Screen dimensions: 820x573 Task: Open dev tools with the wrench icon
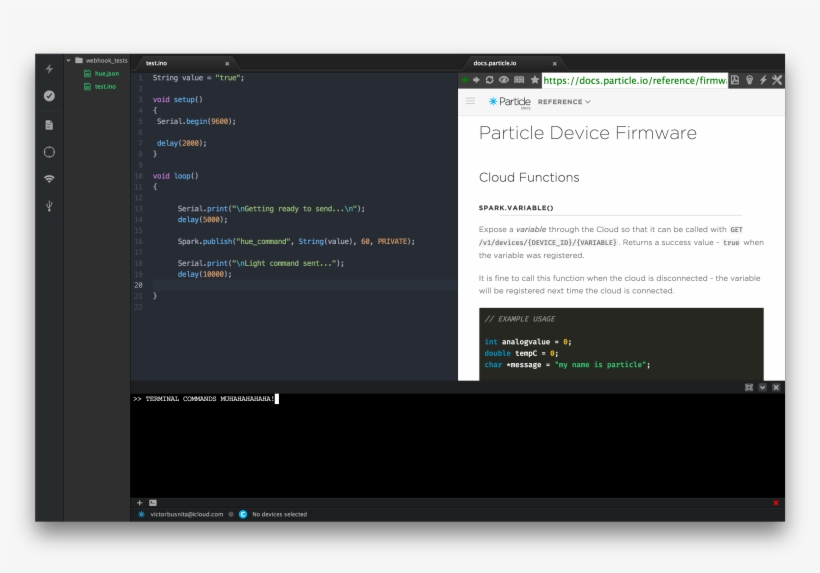pyautogui.click(x=777, y=80)
